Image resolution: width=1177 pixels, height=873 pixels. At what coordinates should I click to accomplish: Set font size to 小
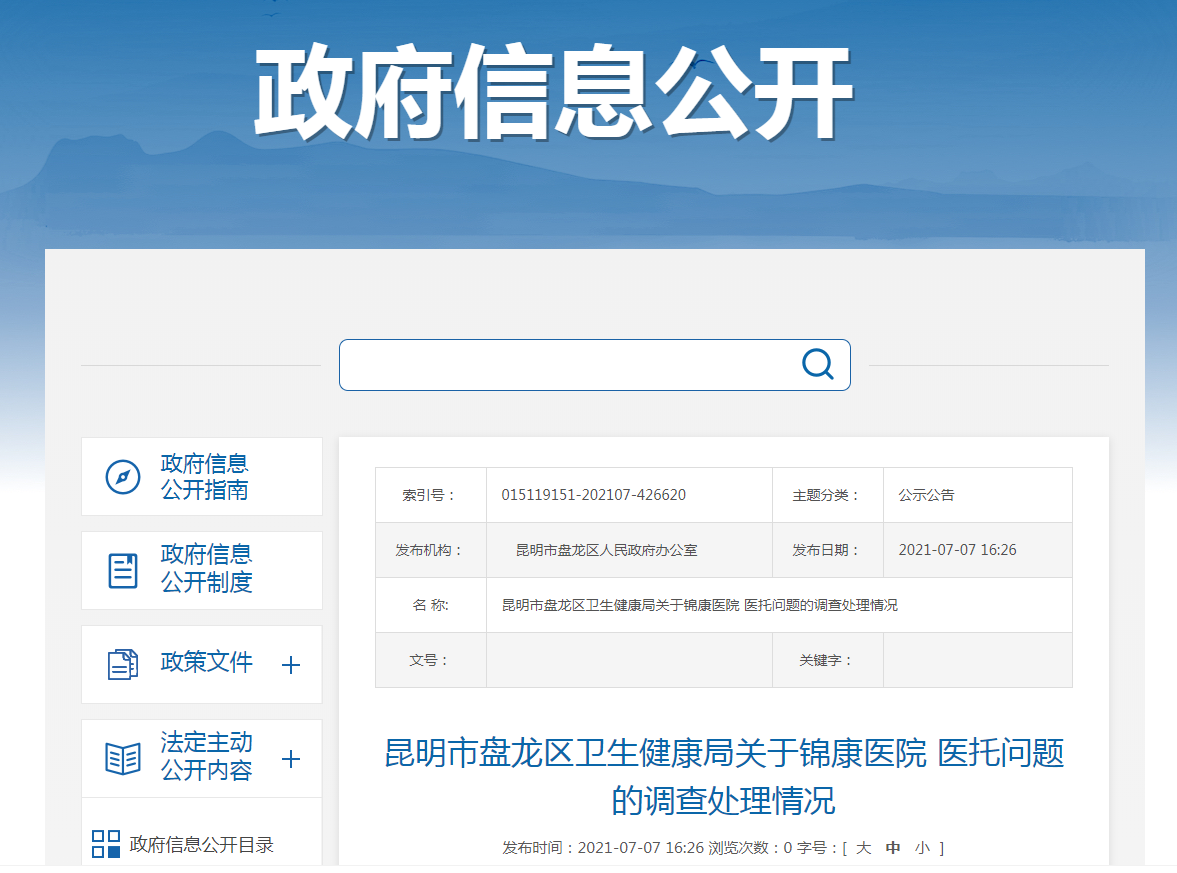tap(922, 848)
